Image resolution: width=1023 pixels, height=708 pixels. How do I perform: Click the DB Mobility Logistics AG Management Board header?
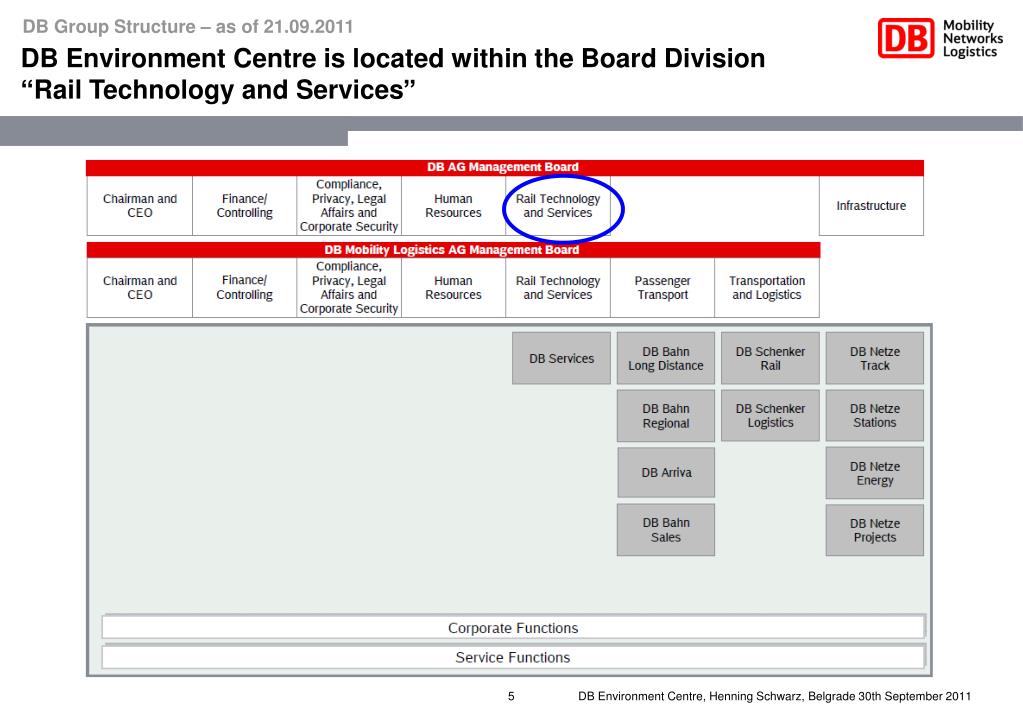453,250
